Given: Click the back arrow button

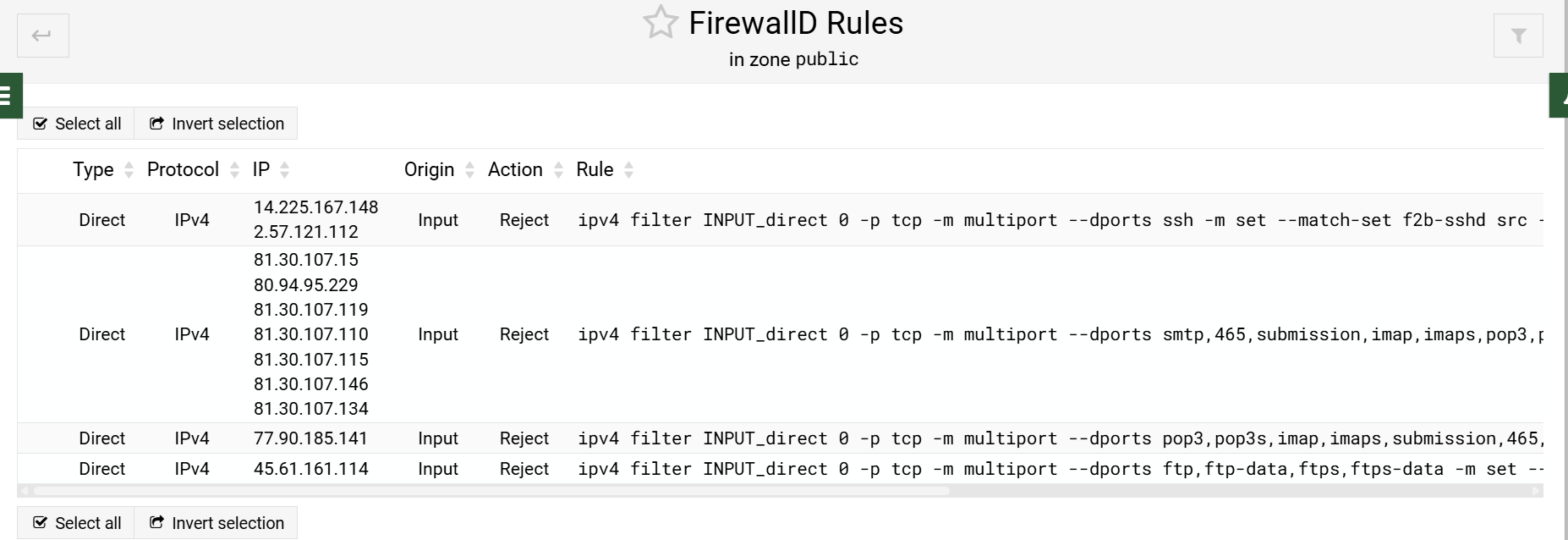Looking at the screenshot, I should click(42, 36).
